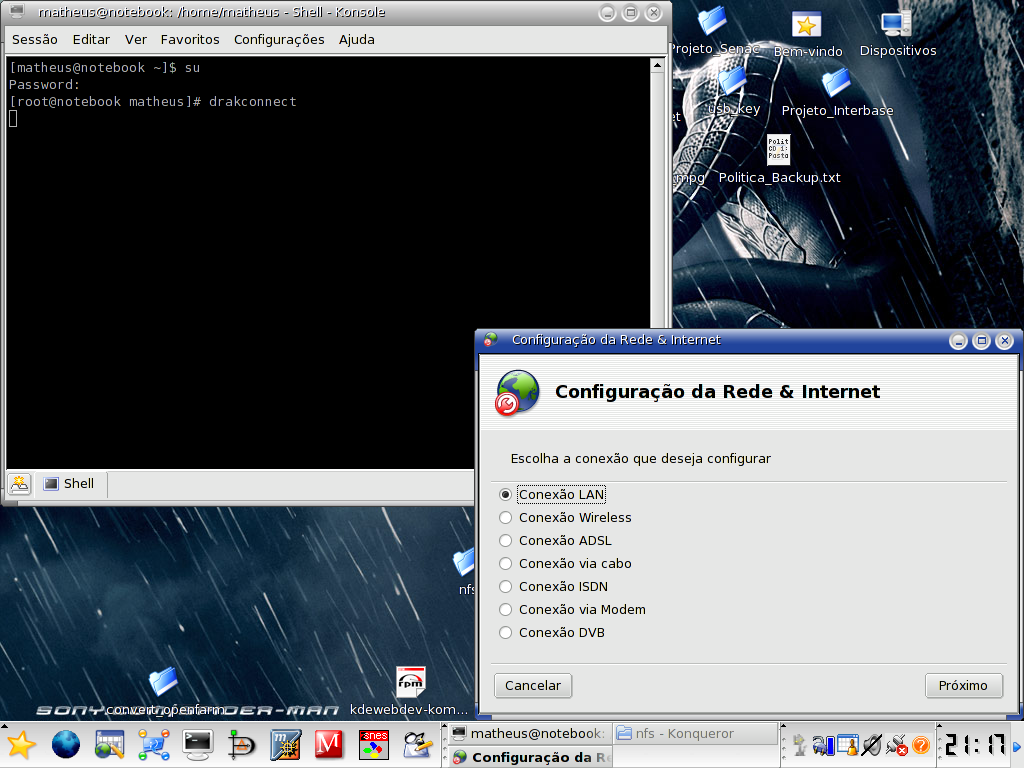Viewport: 1024px width, 768px height.
Task: Activate the Configuração da Rede taskbar entry
Action: [530, 757]
